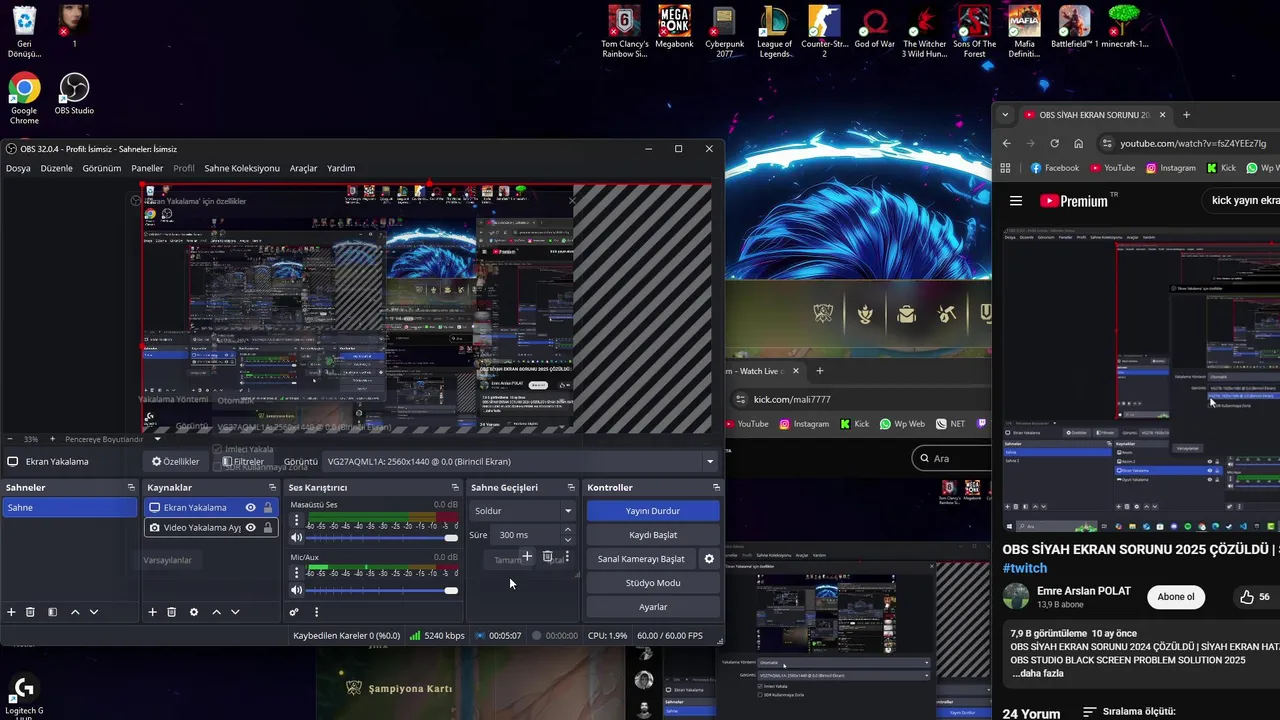
Task: Hide the Video Yakalama Aygıtı source
Action: click(x=250, y=528)
